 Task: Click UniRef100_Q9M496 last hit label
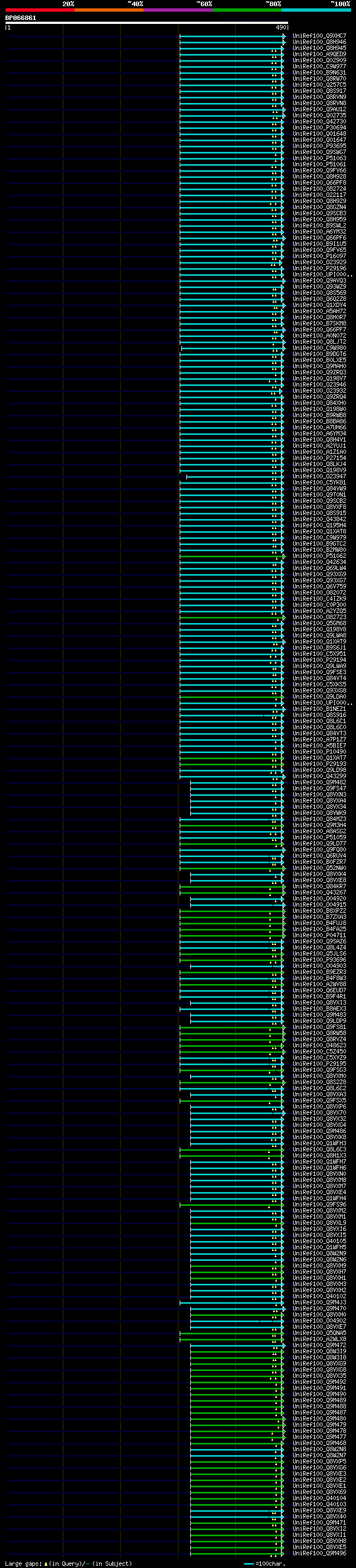[319, 1553]
